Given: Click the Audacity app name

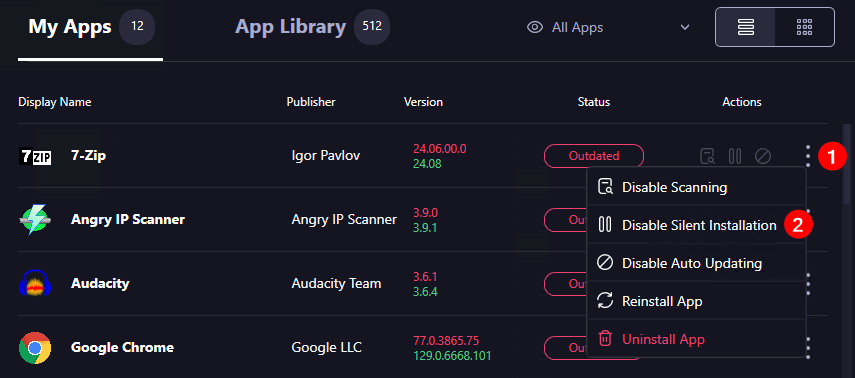Looking at the screenshot, I should tap(100, 284).
